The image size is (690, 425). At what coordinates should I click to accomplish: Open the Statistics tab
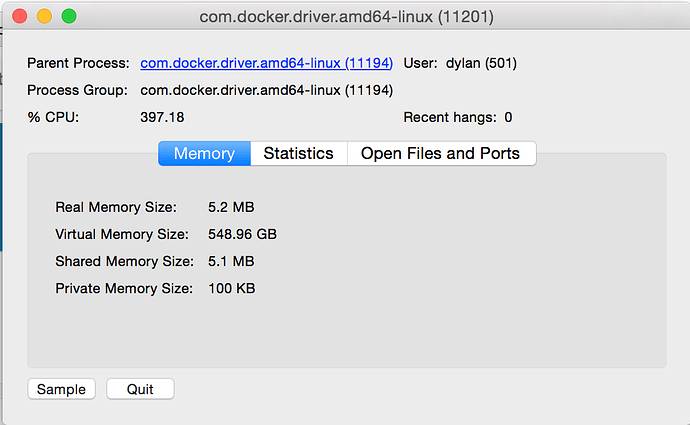(x=298, y=153)
